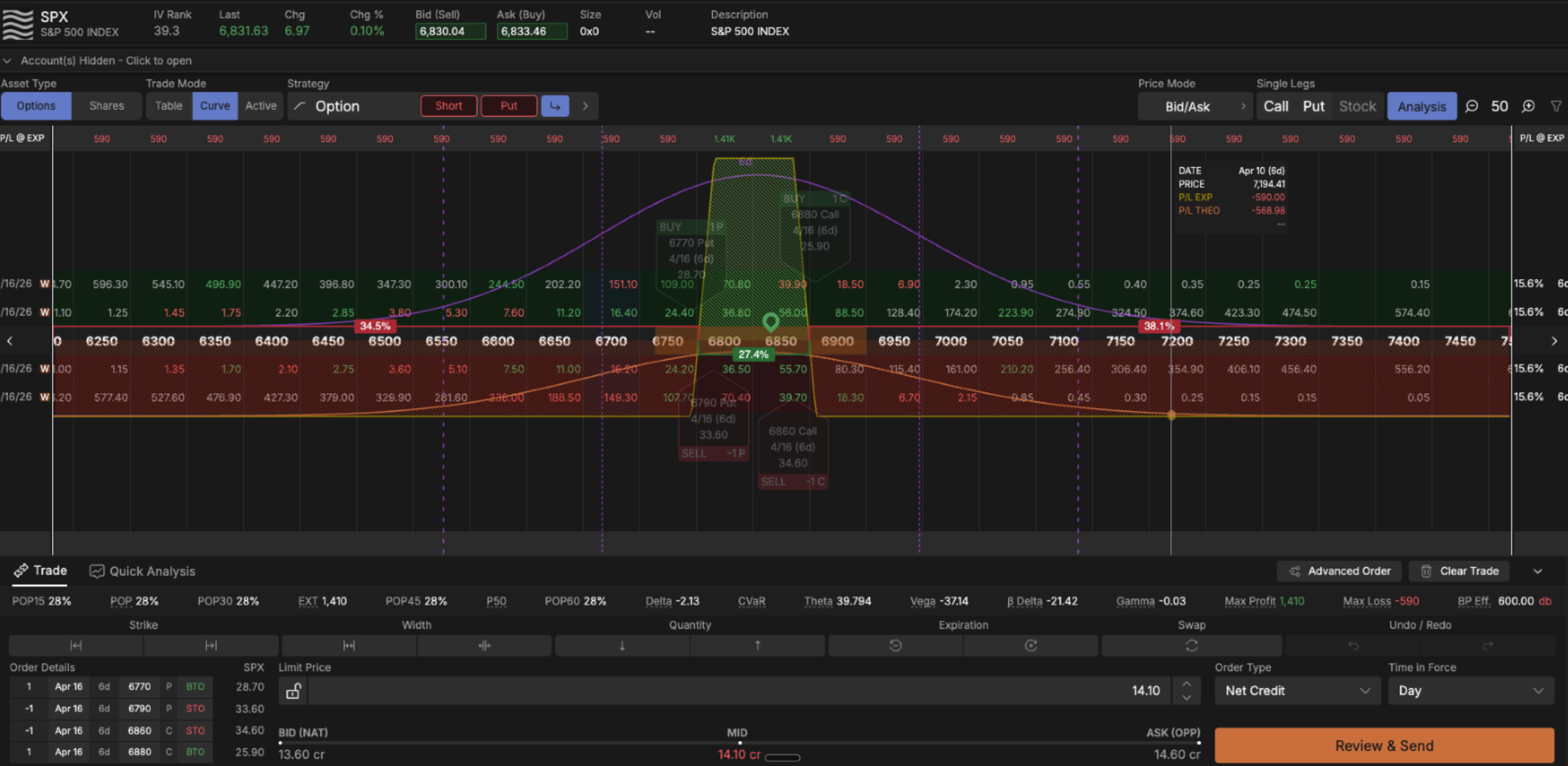Click the Swap circular refresh icon
Viewport: 1568px width, 766px height.
click(x=1192, y=645)
